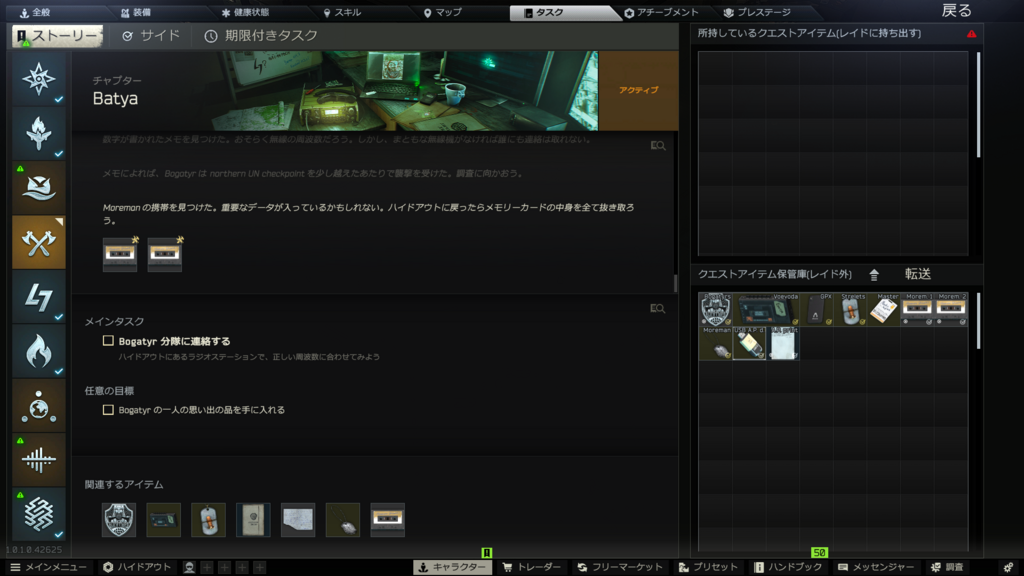Open the 期限付きタスク tab
This screenshot has height=576, width=1024.
coord(261,36)
